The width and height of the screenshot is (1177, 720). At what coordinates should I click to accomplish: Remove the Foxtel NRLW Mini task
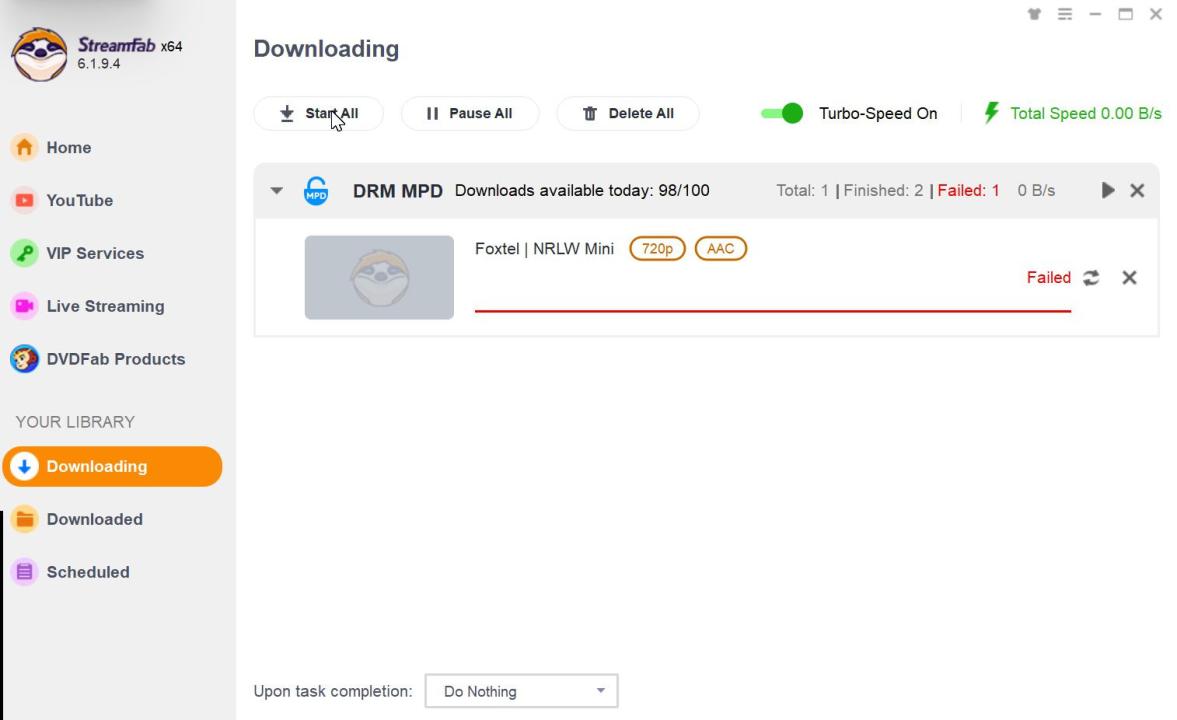pos(1129,278)
